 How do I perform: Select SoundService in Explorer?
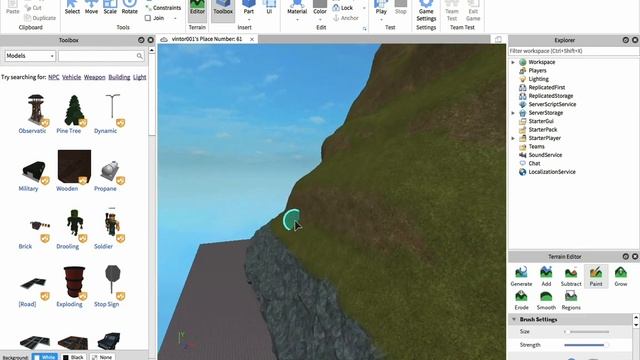pyautogui.click(x=545, y=155)
